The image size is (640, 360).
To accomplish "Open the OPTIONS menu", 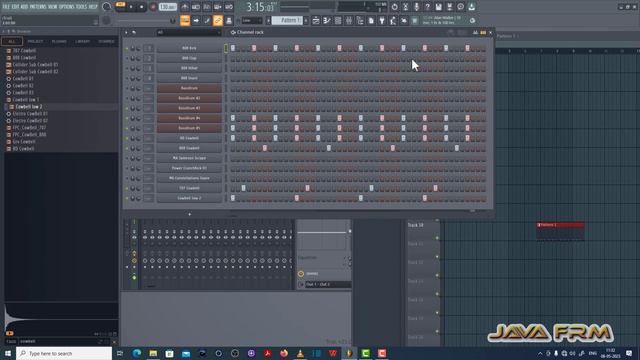I will (67, 7).
